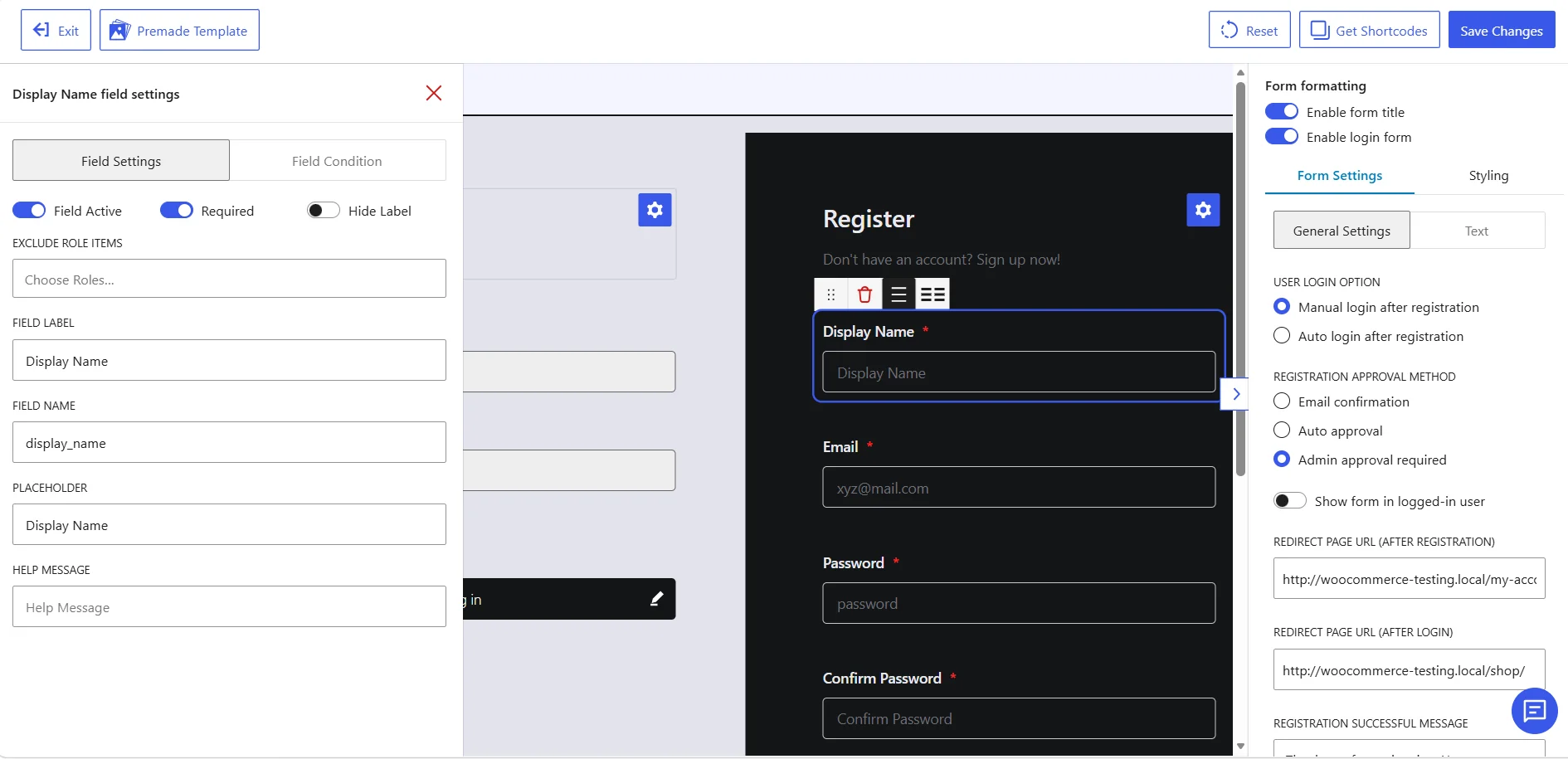Open Premade Template
The height and width of the screenshot is (759, 1568).
tap(179, 31)
